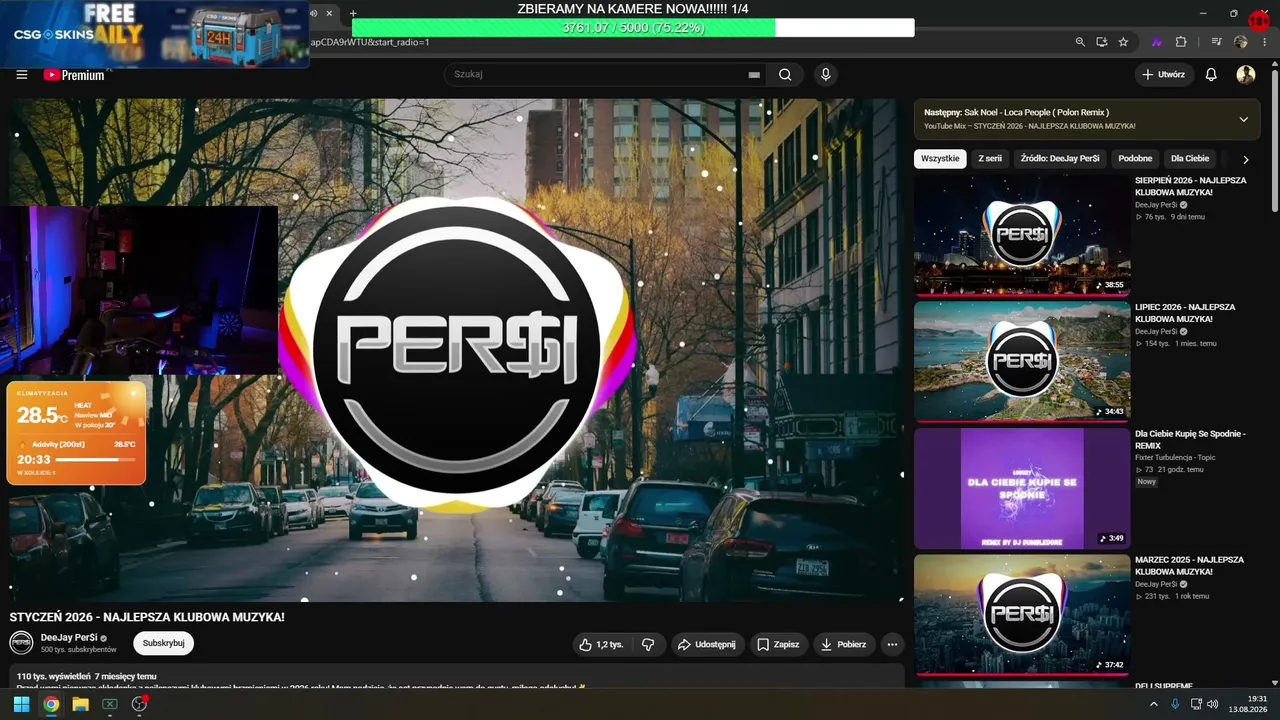Open Chrome profile avatar in toolbar
1280x720 pixels.
pos(1241,42)
